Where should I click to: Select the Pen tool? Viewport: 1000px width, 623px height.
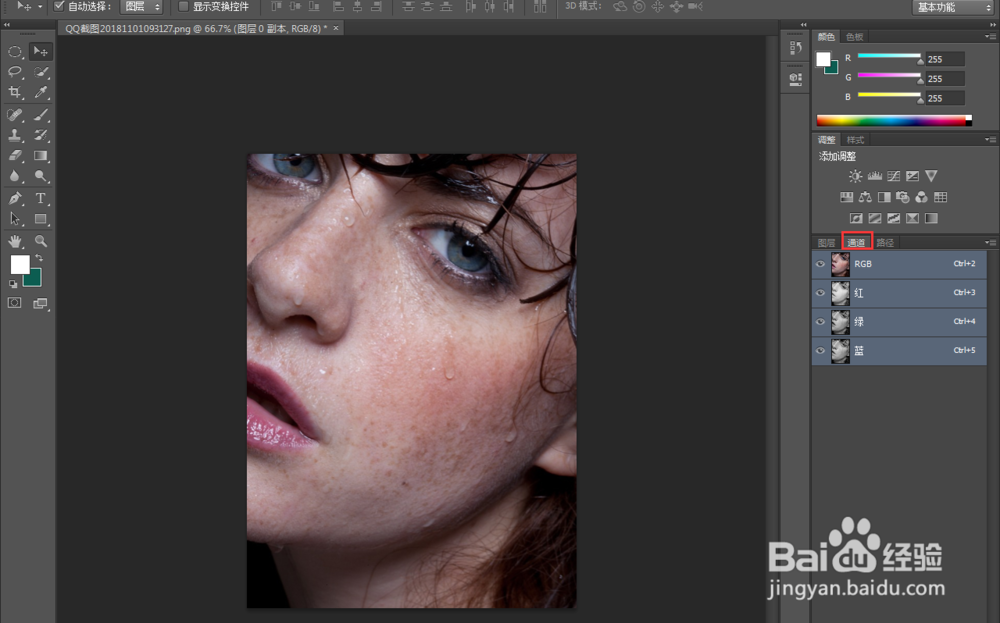click(15, 198)
